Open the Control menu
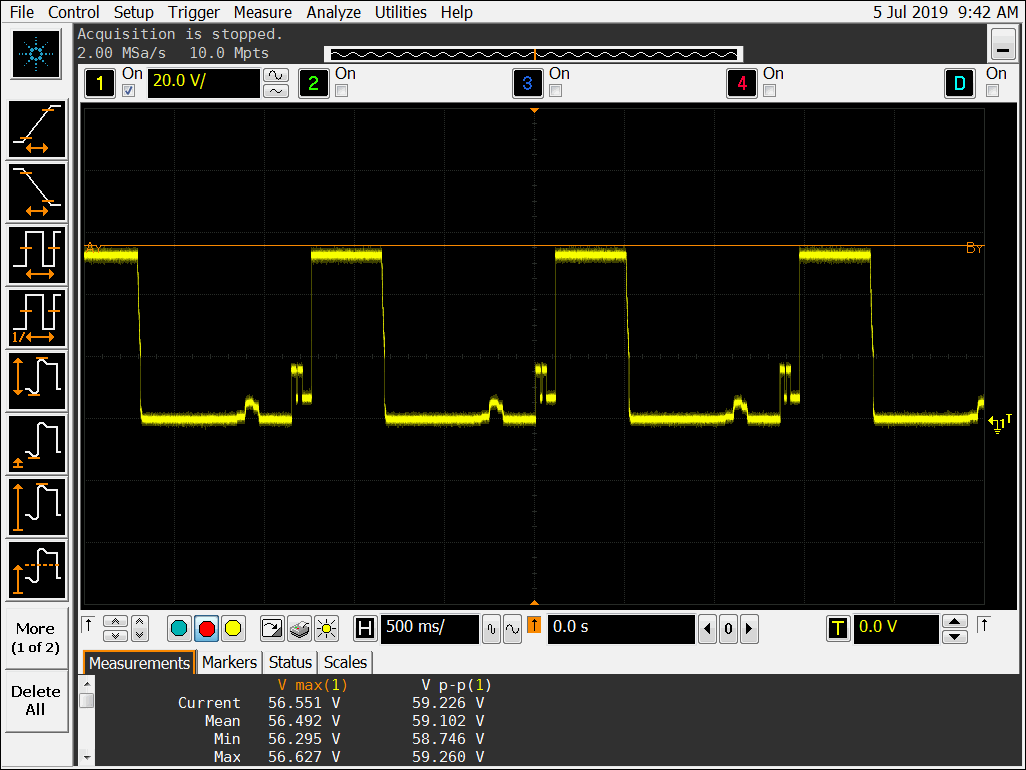This screenshot has width=1026, height=770. [73, 12]
